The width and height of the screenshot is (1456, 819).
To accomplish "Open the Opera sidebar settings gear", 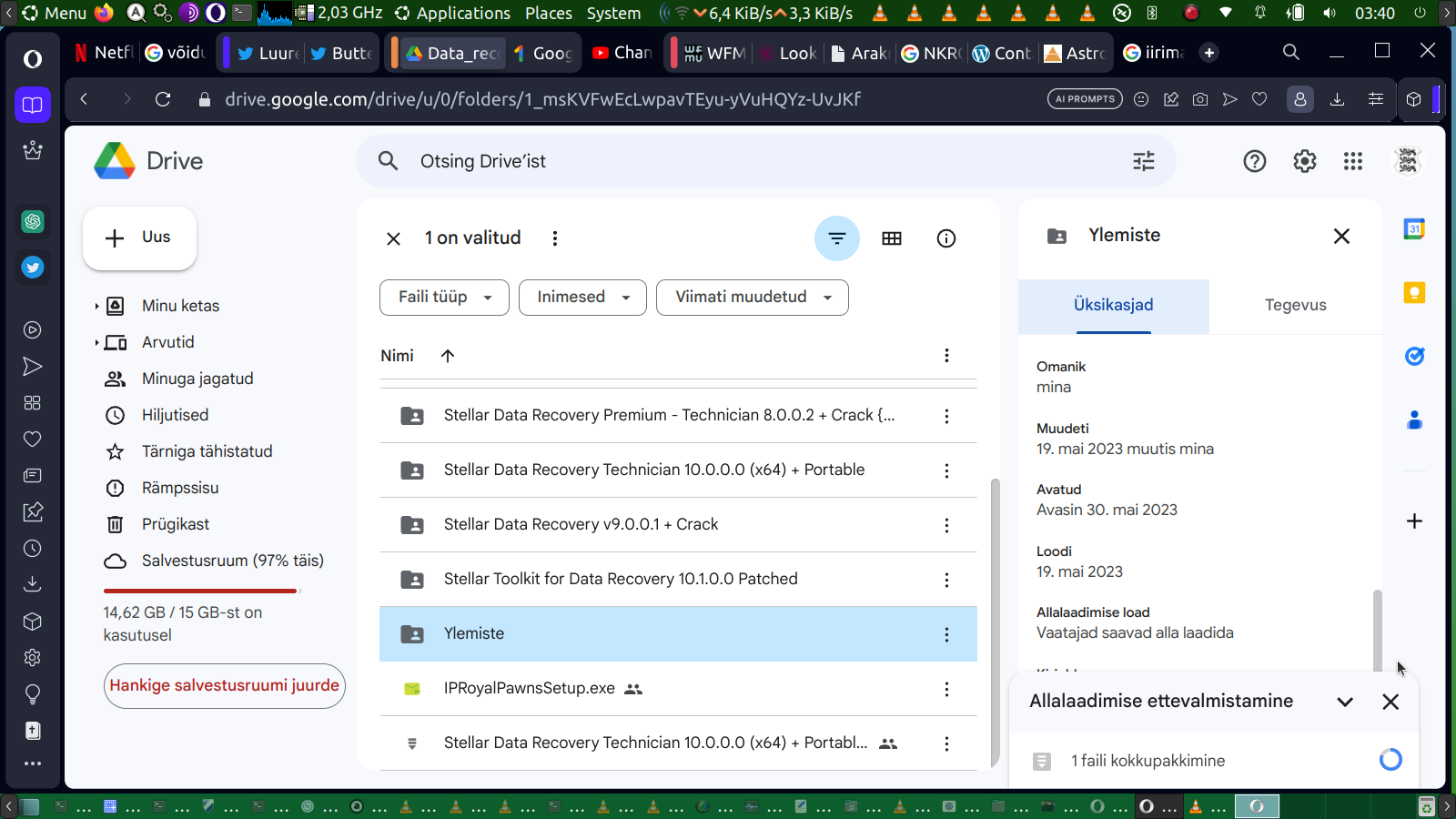I will pyautogui.click(x=33, y=657).
